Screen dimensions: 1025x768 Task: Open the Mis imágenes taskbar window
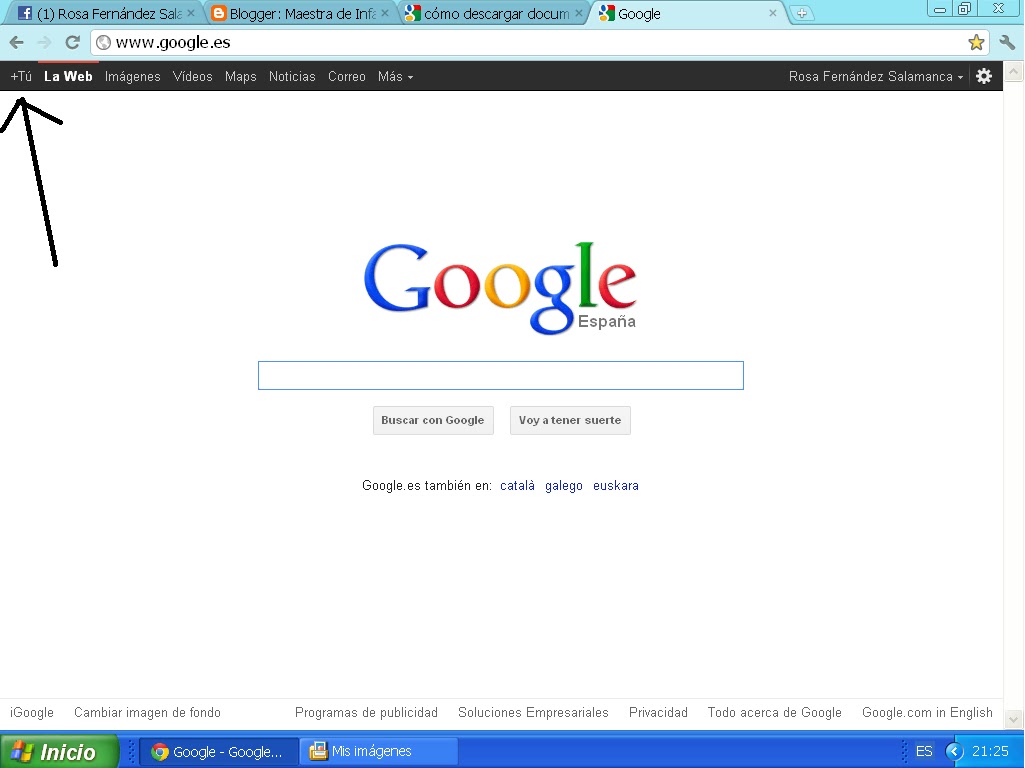click(x=379, y=752)
